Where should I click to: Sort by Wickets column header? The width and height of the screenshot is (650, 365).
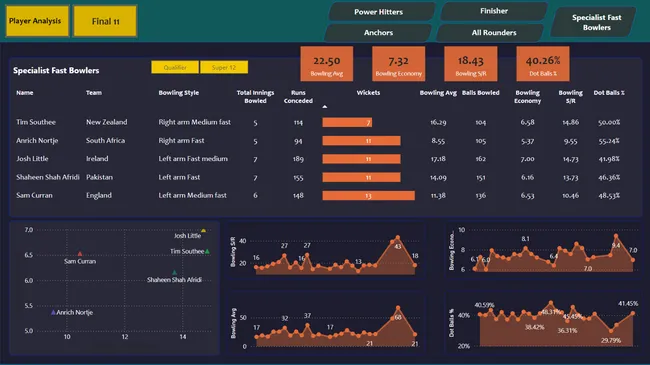(368, 92)
